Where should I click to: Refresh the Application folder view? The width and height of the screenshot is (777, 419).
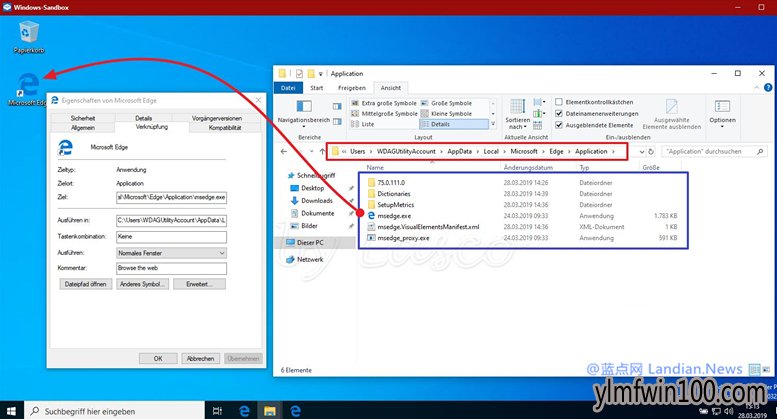651,152
